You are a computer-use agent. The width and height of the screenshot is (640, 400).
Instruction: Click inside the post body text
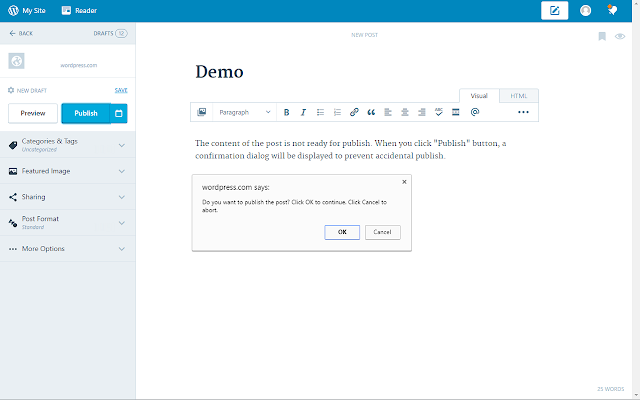pos(350,149)
